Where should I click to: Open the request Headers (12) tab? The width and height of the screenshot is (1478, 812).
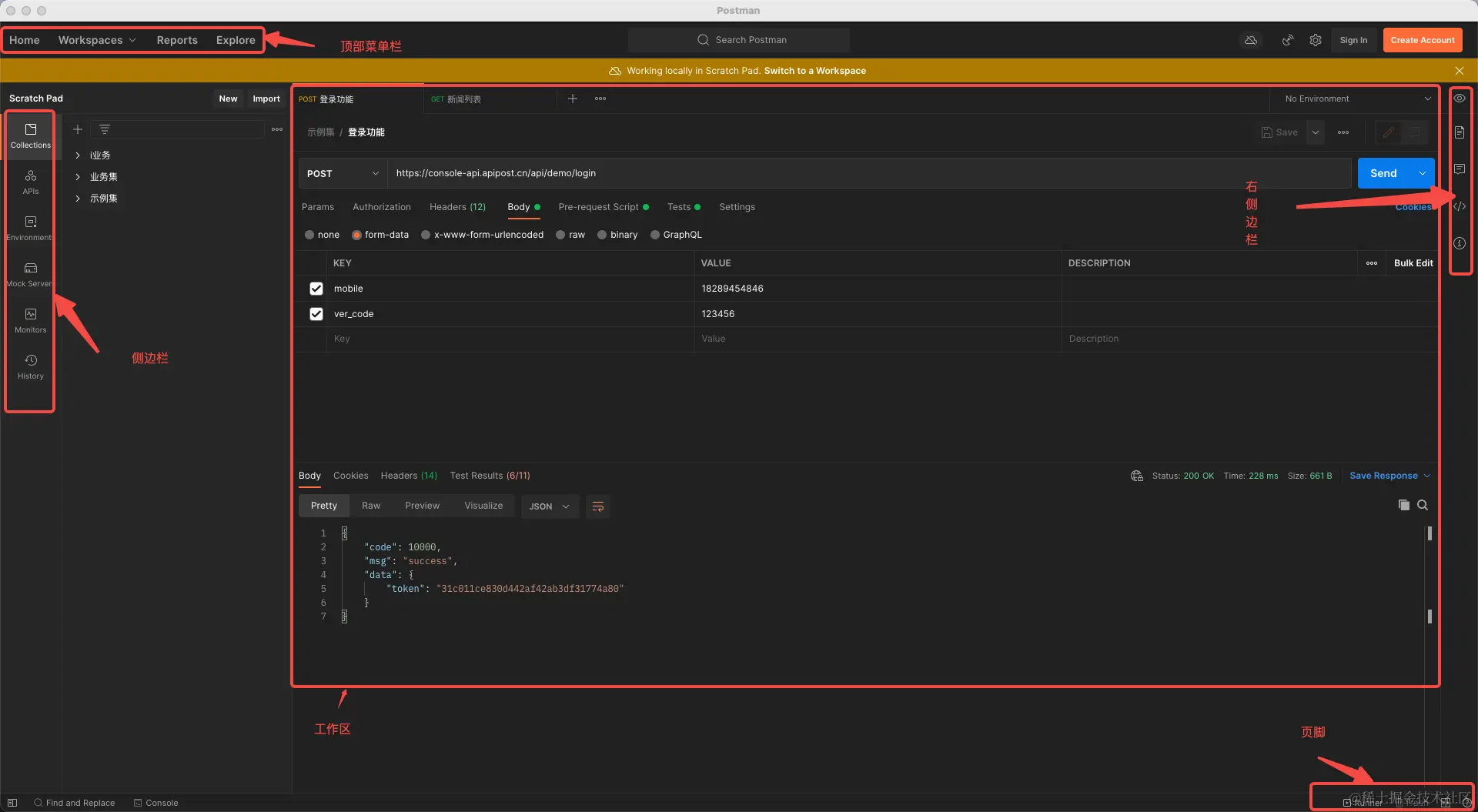coord(458,207)
